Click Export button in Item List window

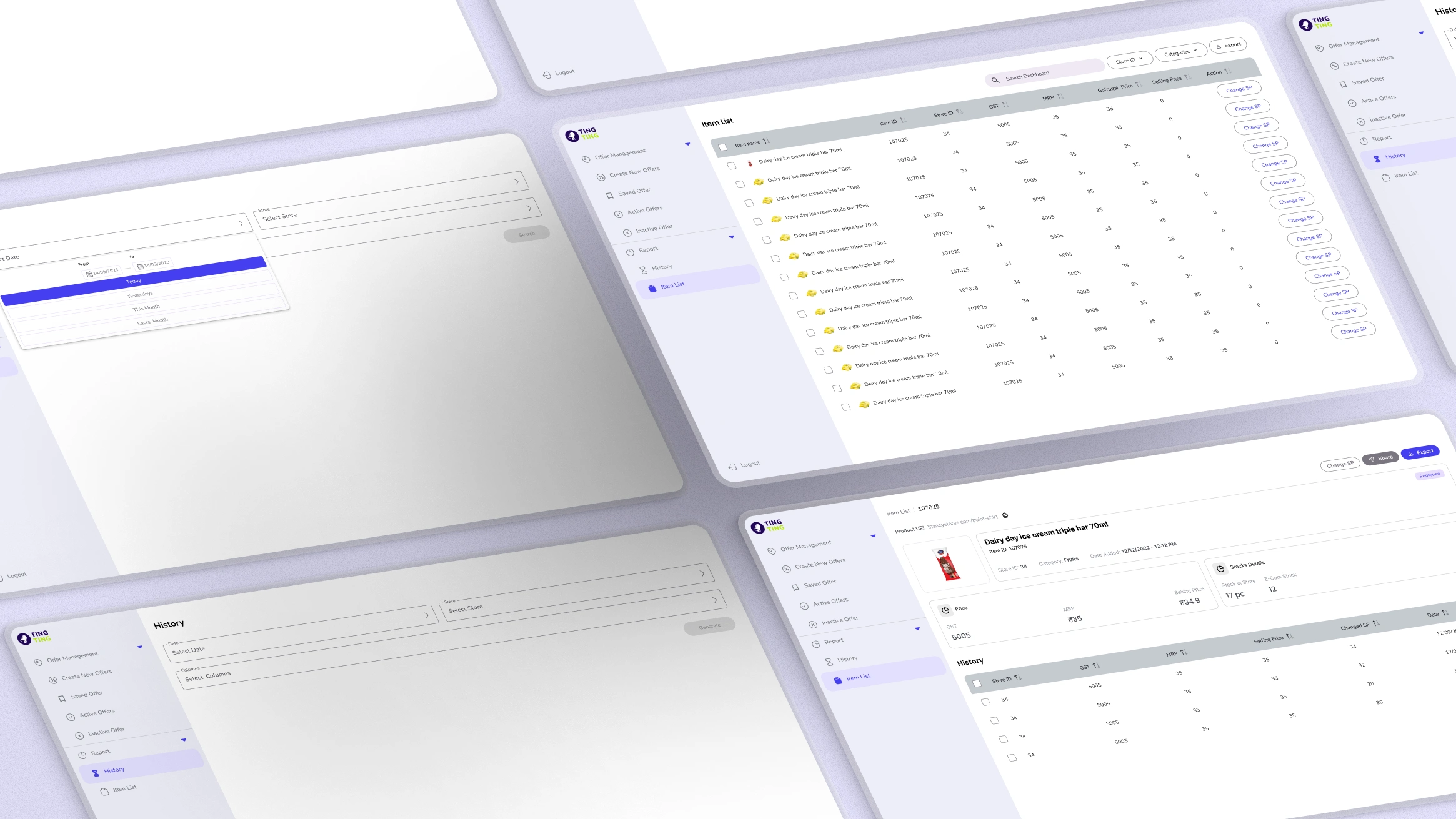(1228, 45)
